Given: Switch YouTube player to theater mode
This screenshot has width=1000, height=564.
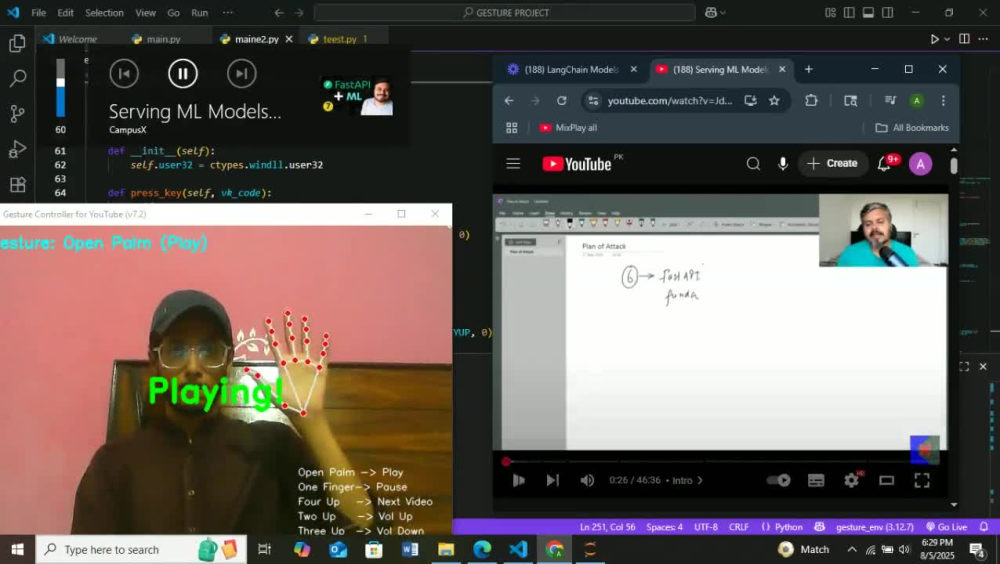Looking at the screenshot, I should 886,480.
